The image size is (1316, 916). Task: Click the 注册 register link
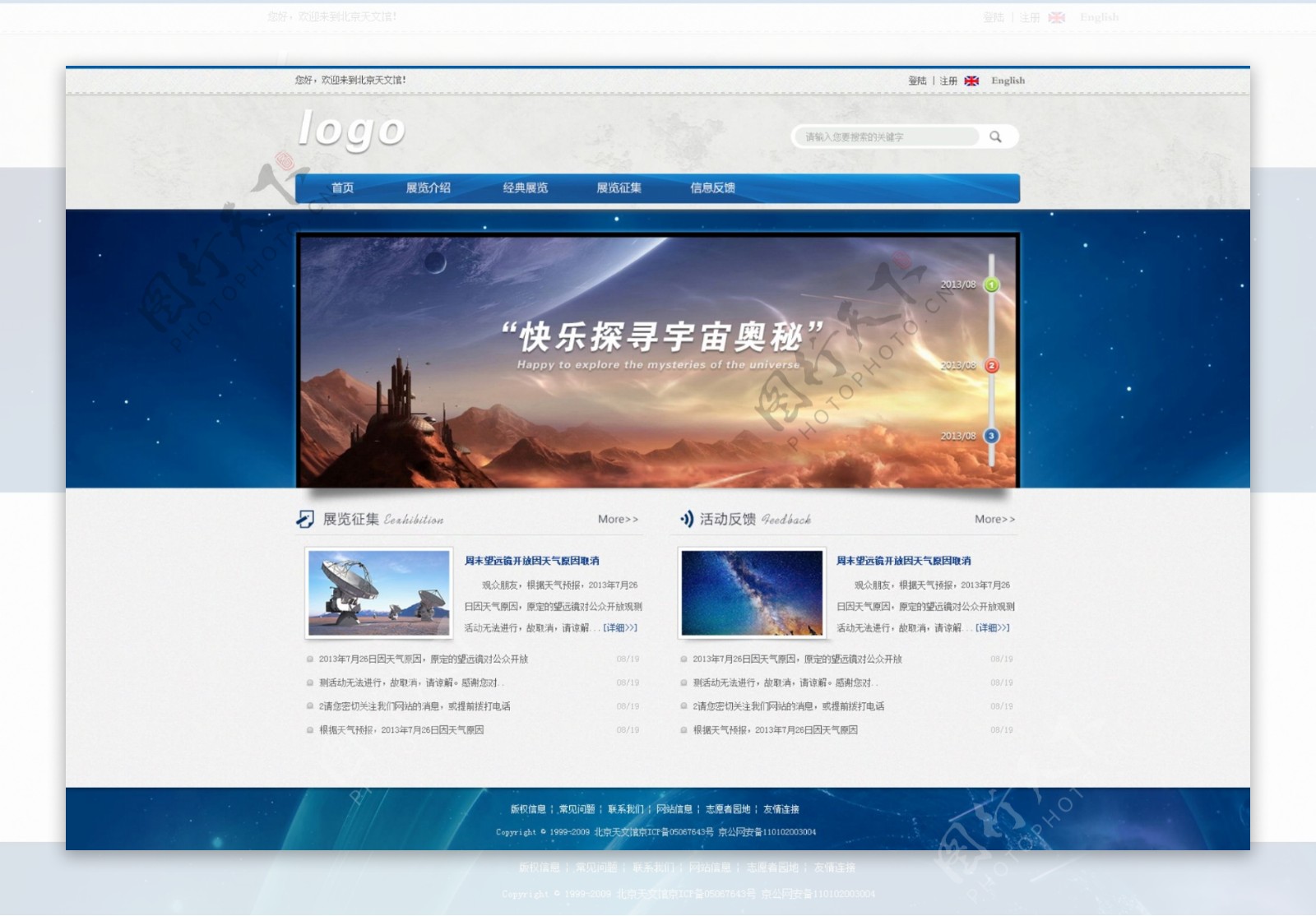[948, 81]
